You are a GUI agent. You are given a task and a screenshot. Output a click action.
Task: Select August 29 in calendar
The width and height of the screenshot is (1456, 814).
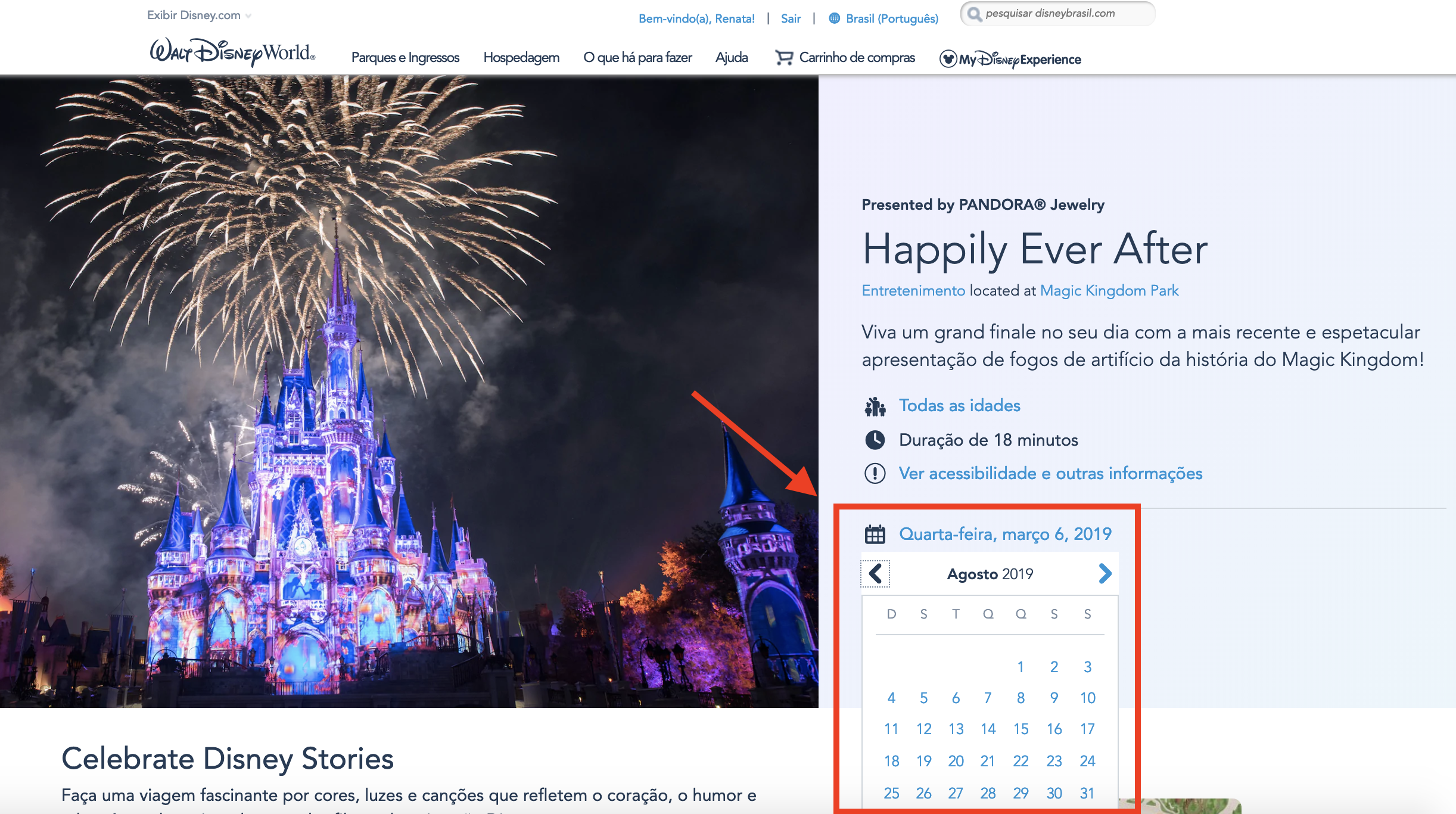coord(1021,793)
